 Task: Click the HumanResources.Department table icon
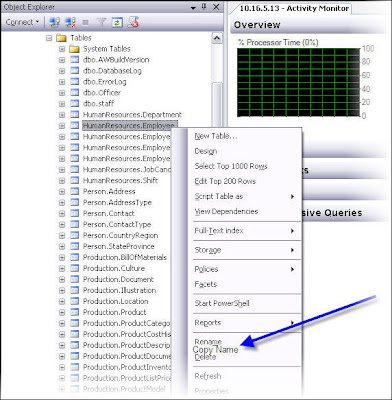(x=75, y=115)
